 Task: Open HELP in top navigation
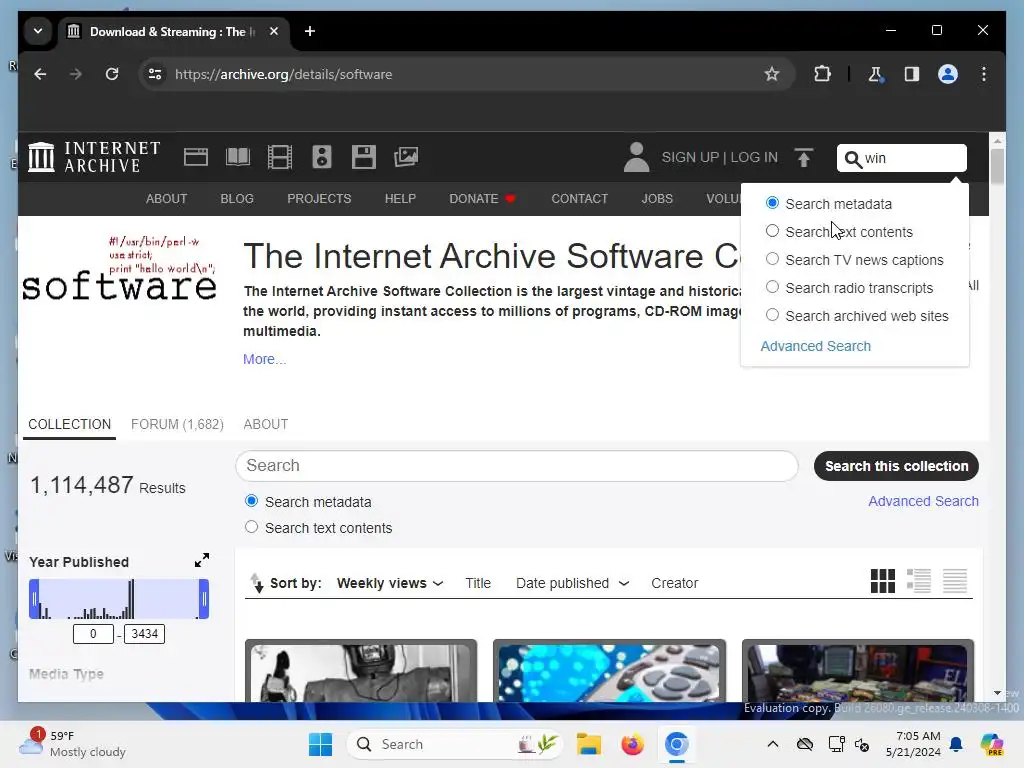(400, 199)
